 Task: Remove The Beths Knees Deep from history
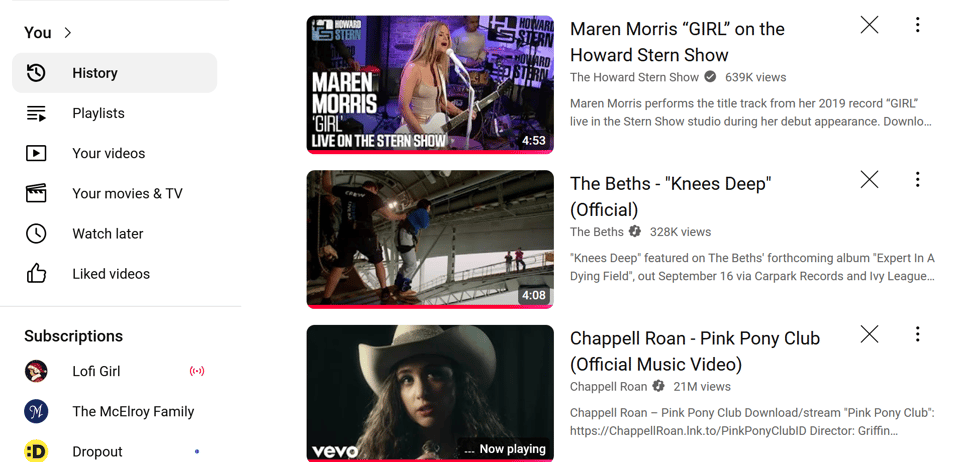(x=869, y=179)
